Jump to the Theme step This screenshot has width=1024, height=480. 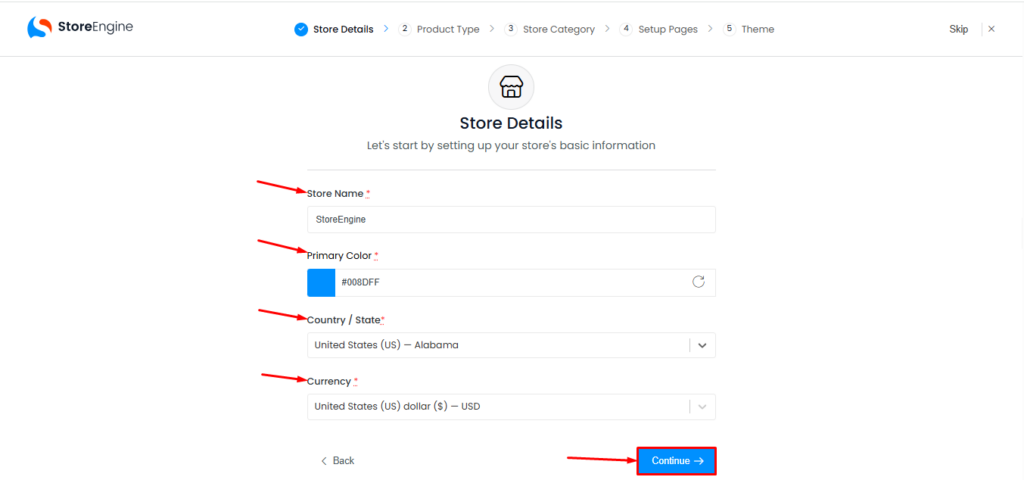point(758,29)
